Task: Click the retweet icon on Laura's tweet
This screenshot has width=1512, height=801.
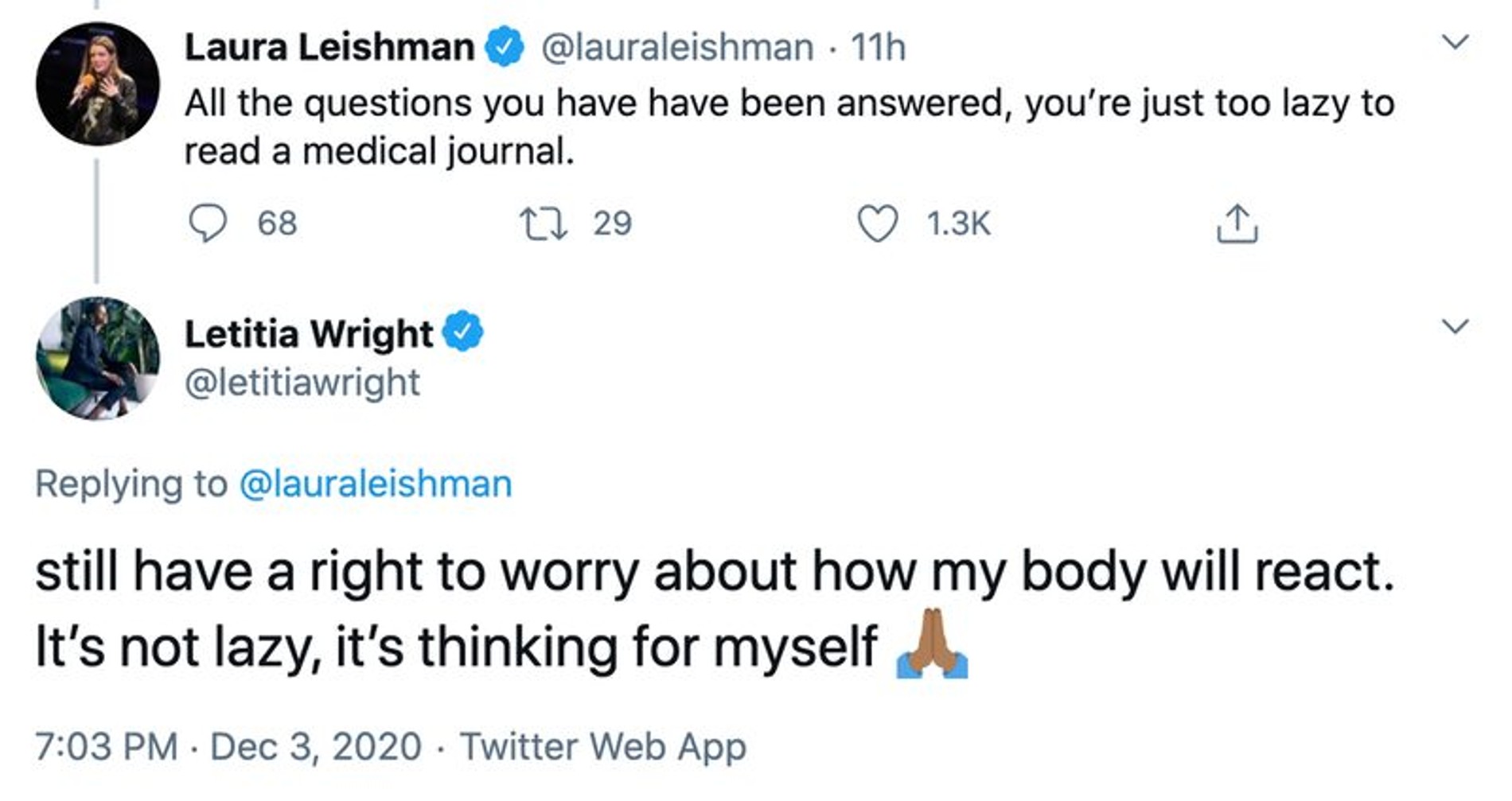Action: click(x=543, y=224)
